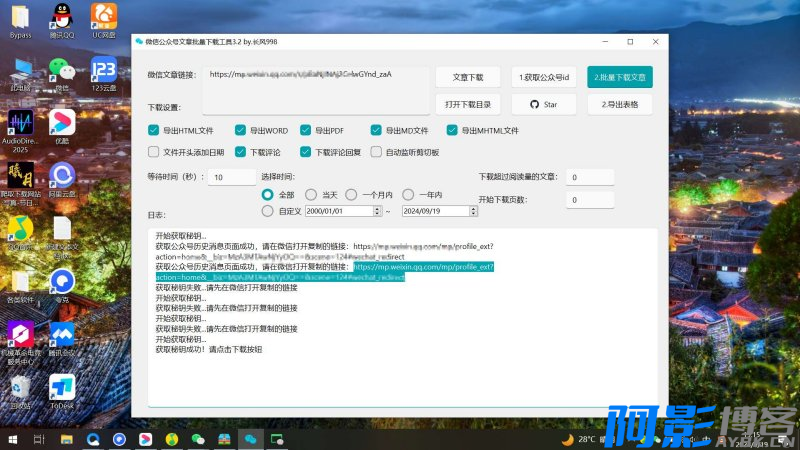The height and width of the screenshot is (450, 800).
Task: Launch the AudioDirector 2025 desktop shortcut
Action: 20,131
